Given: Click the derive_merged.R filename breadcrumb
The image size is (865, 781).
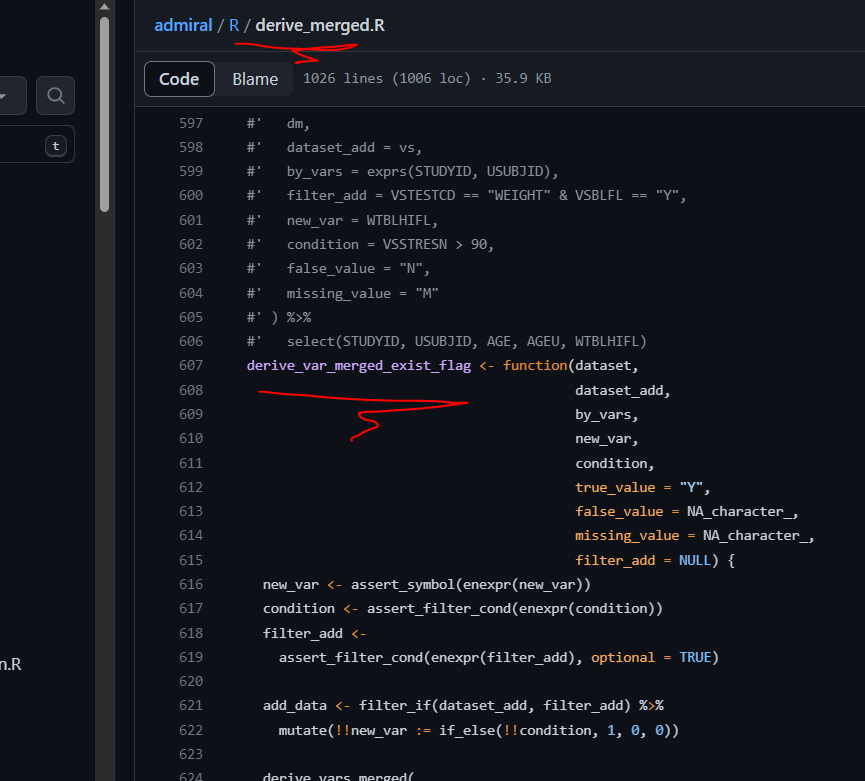Looking at the screenshot, I should 319,25.
